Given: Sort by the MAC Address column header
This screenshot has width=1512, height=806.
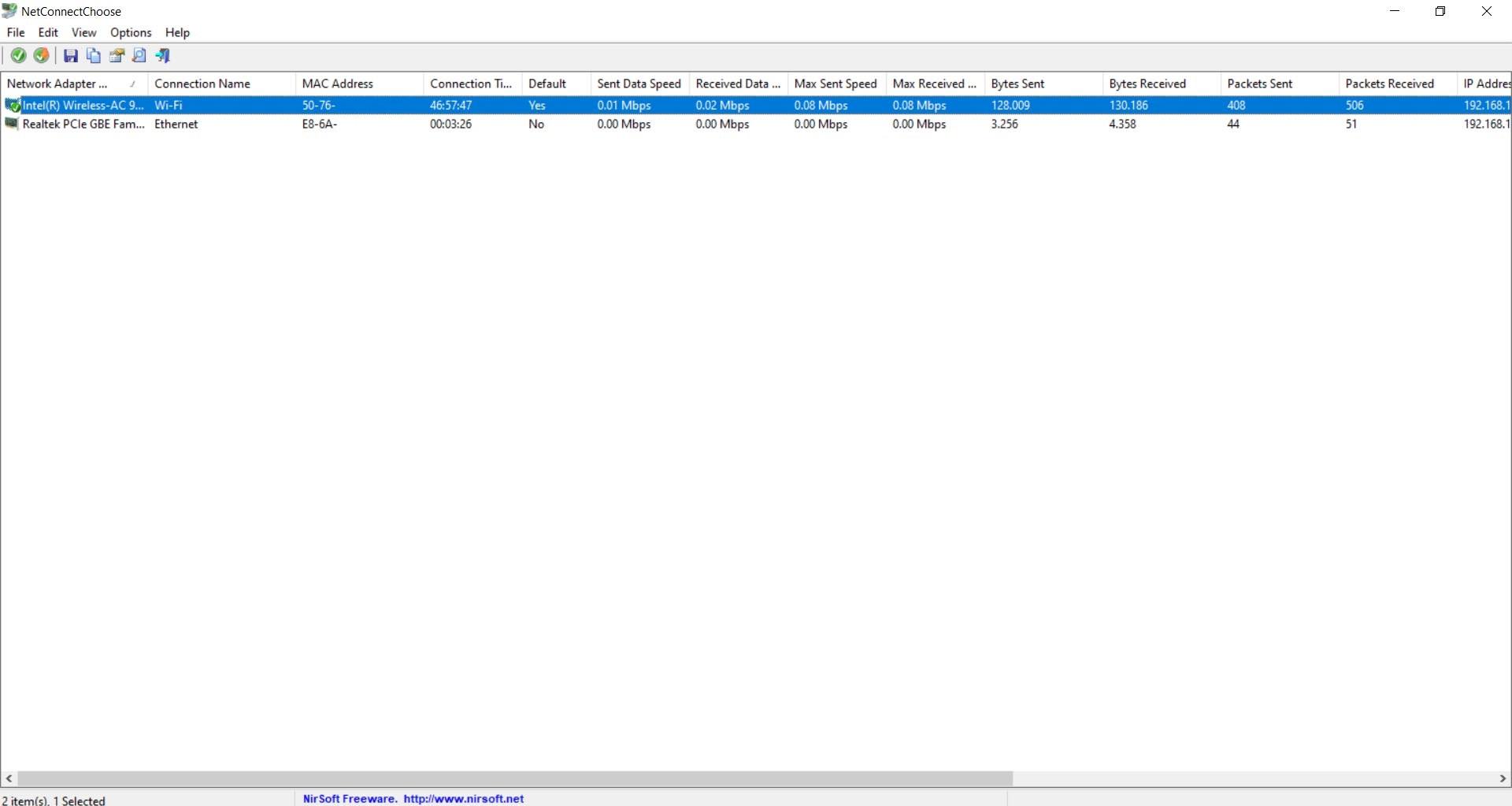Looking at the screenshot, I should coord(360,84).
